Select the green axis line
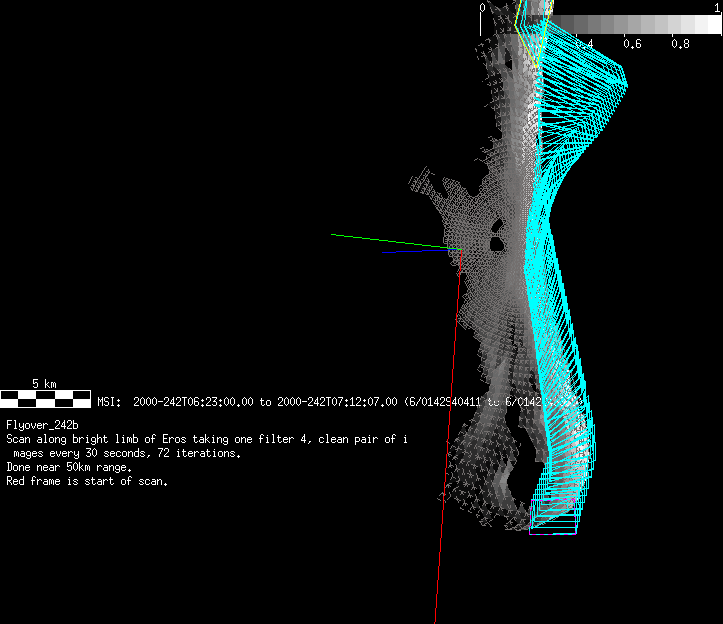The image size is (723, 624). [390, 241]
